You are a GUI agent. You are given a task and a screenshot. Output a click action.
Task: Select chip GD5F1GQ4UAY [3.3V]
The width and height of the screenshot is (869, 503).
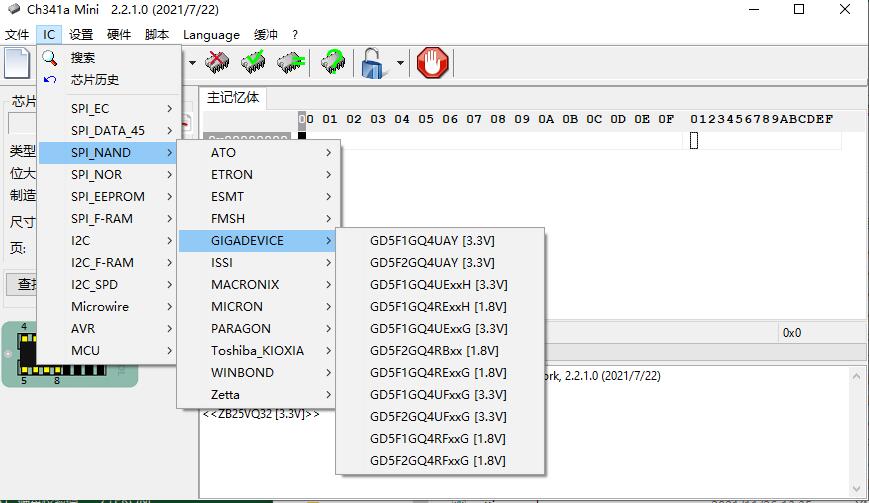point(432,240)
